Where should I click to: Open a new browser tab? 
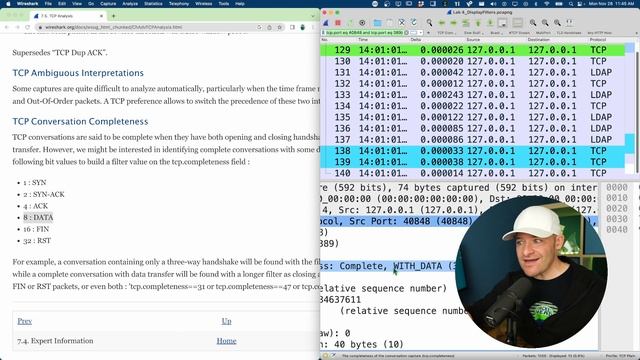(x=113, y=16)
